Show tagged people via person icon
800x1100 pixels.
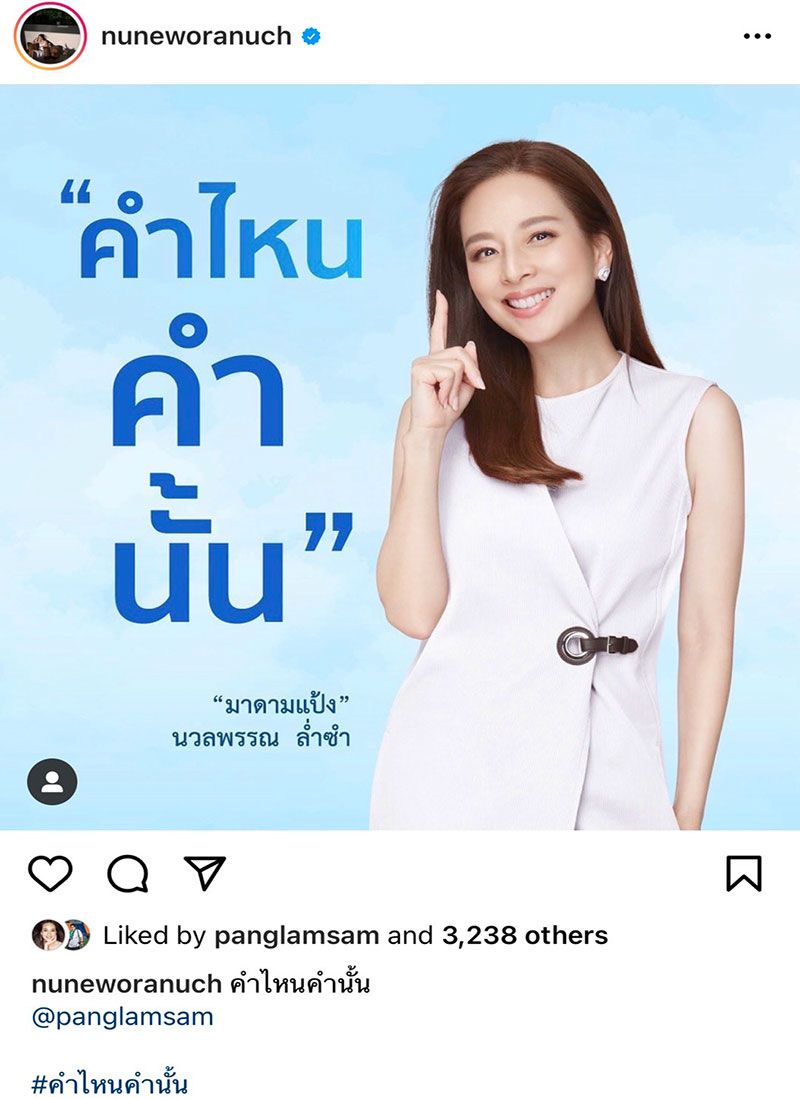[x=52, y=782]
